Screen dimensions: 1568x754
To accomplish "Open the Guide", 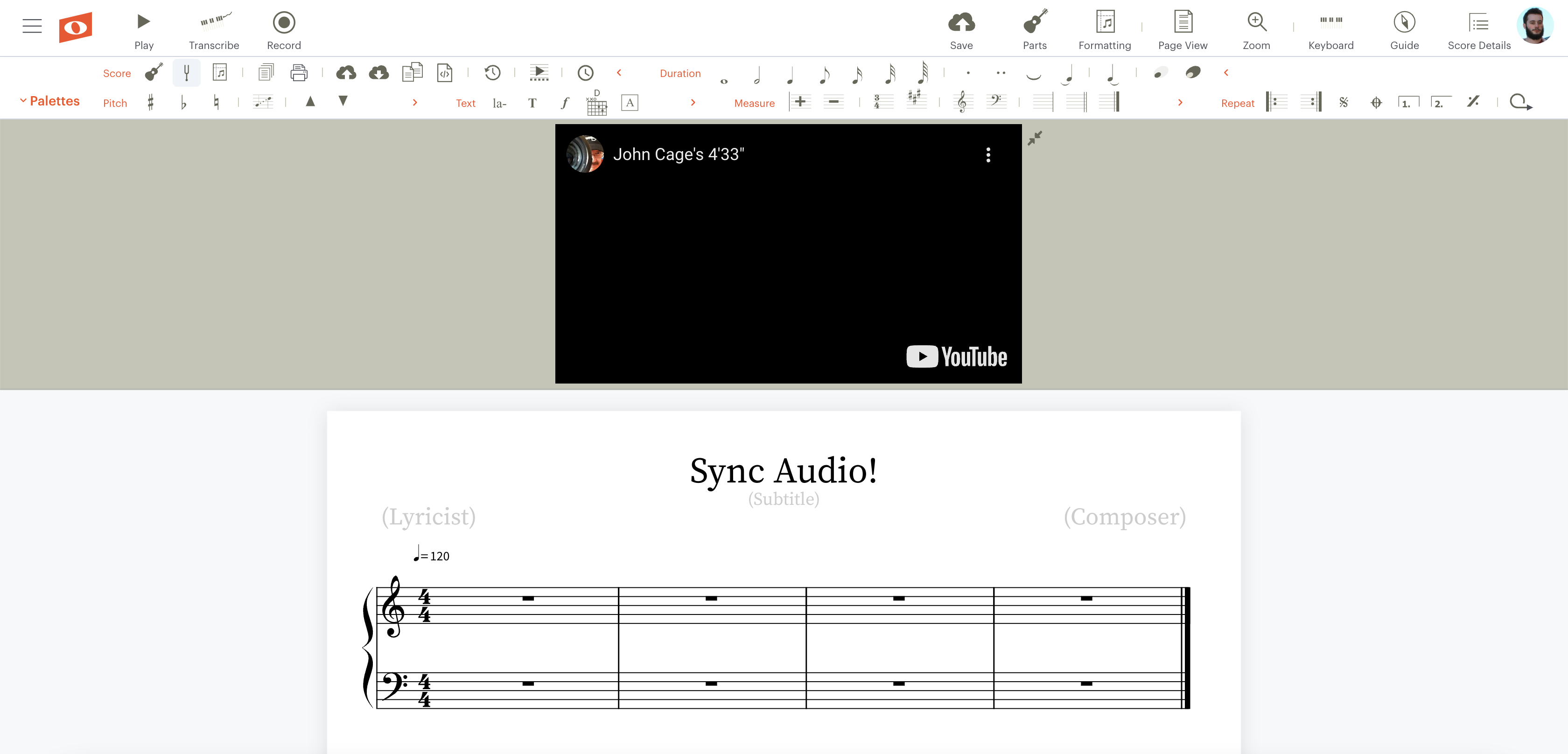I will (1404, 30).
